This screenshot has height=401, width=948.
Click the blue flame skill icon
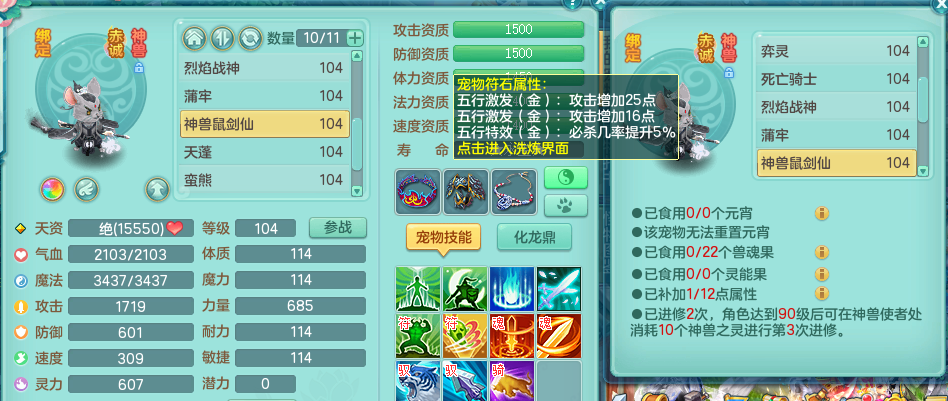coord(512,289)
